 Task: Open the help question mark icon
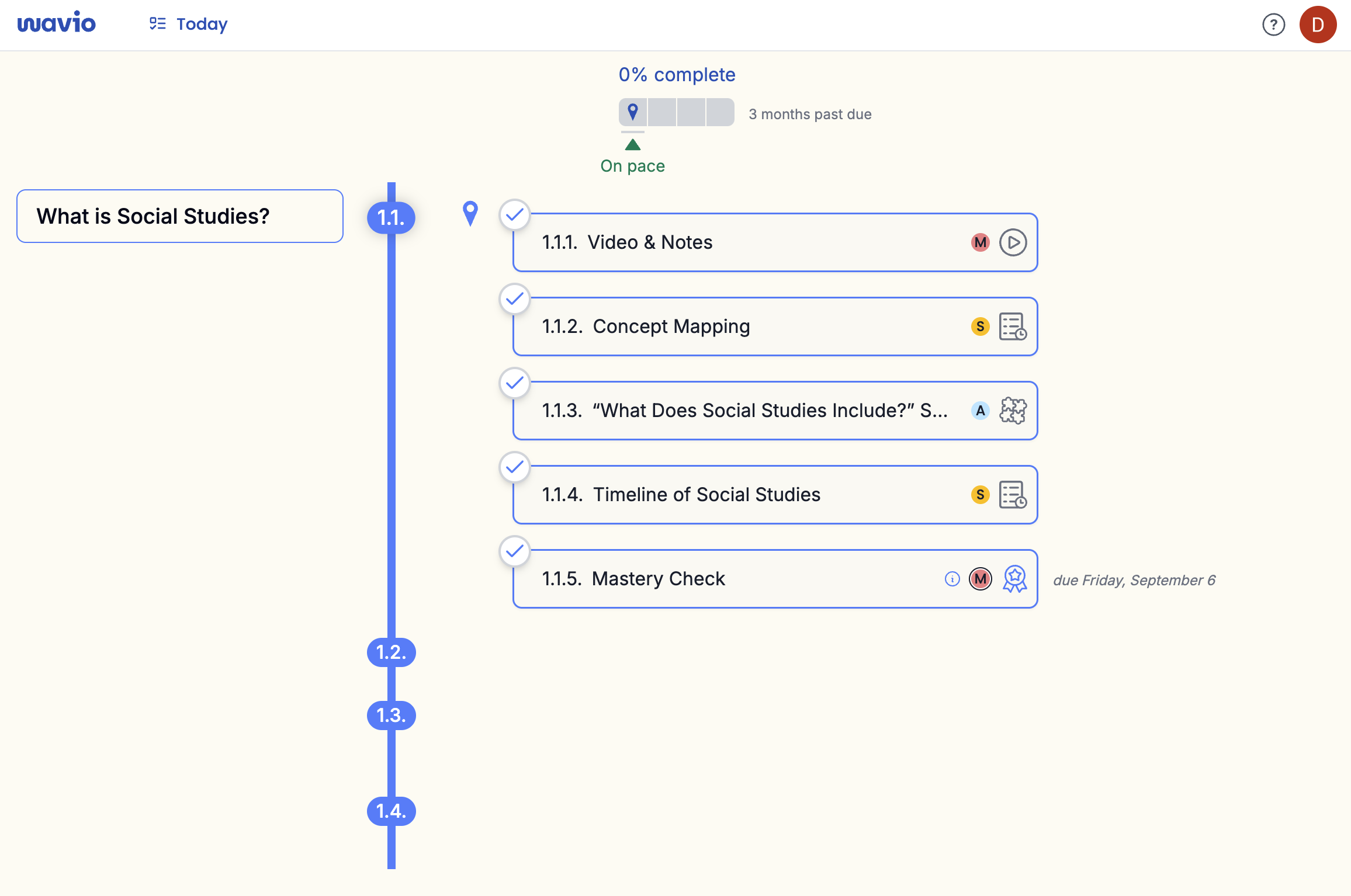point(1273,25)
